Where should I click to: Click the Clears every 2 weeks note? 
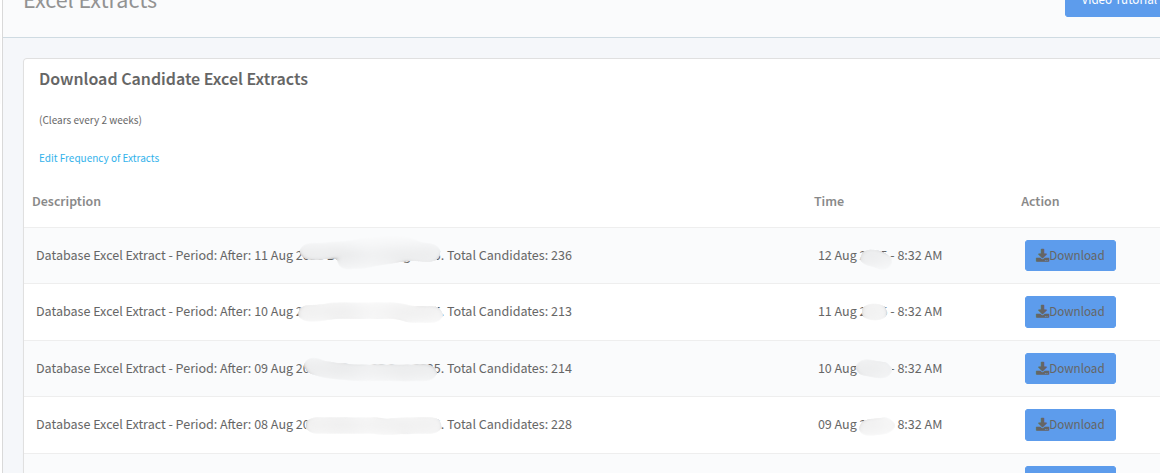coord(90,120)
